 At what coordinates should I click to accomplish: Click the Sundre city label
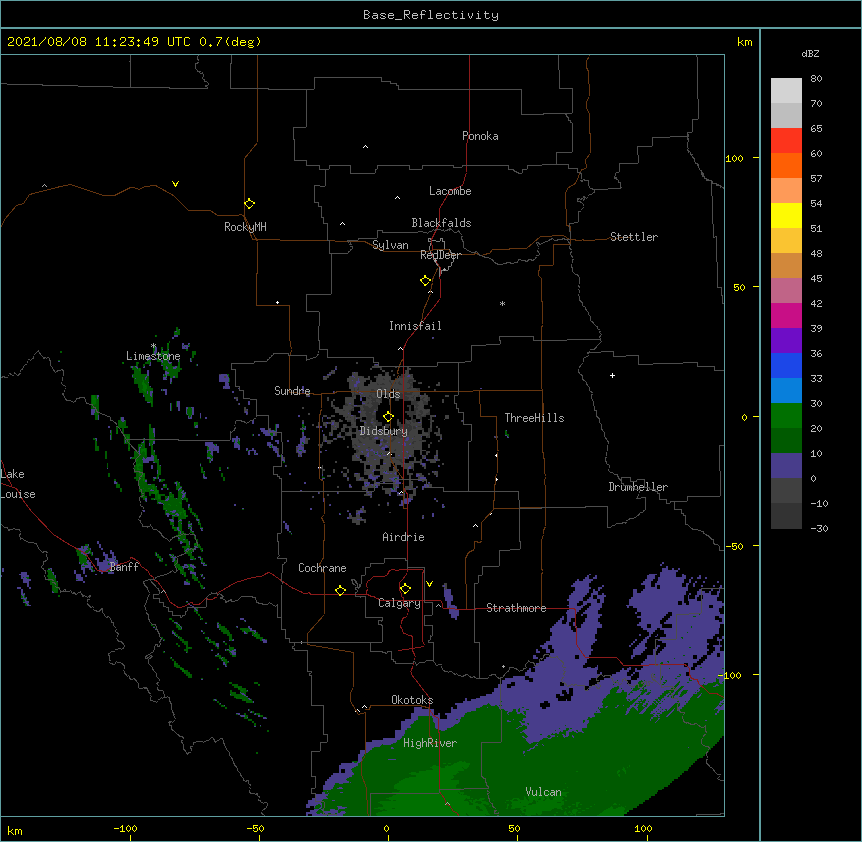(x=292, y=391)
